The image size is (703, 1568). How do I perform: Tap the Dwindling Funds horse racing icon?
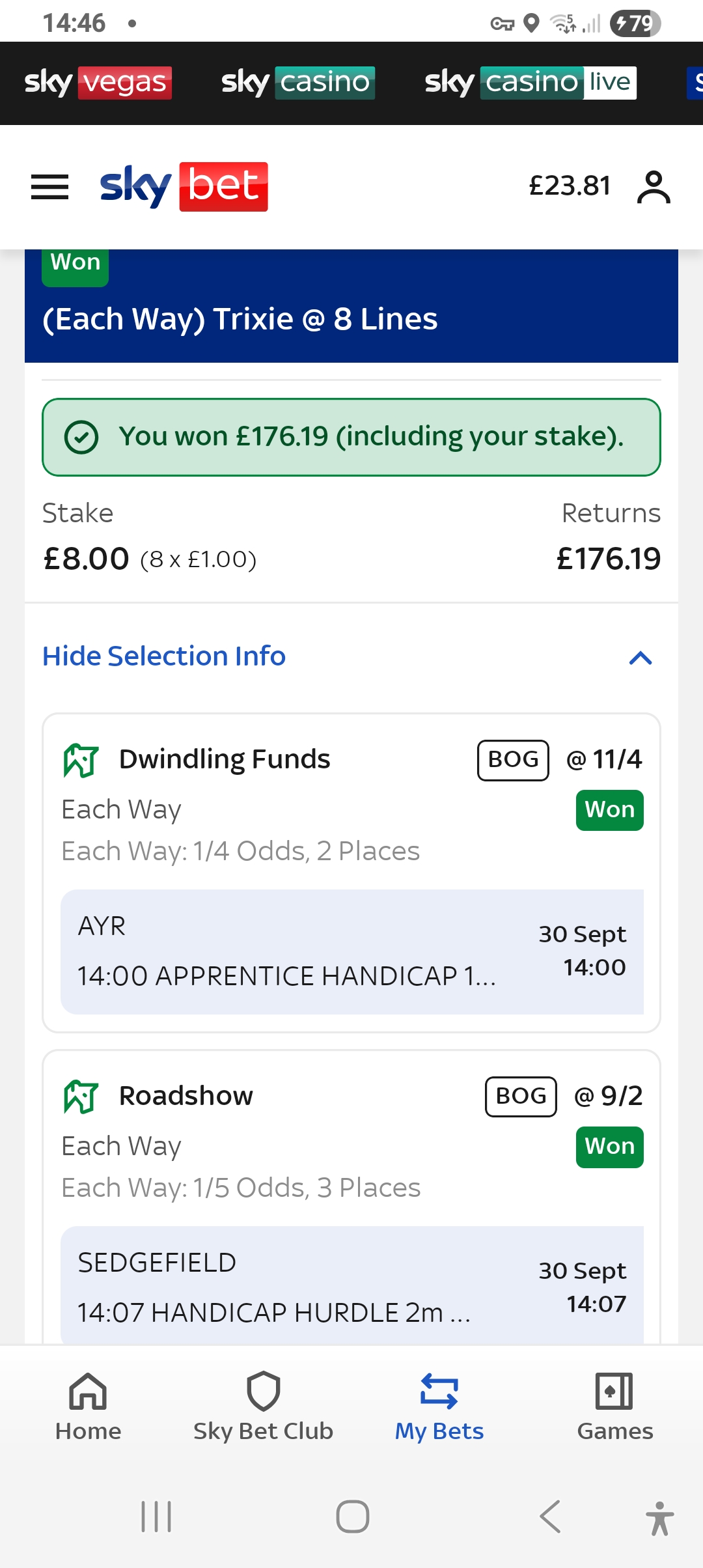pyautogui.click(x=81, y=760)
